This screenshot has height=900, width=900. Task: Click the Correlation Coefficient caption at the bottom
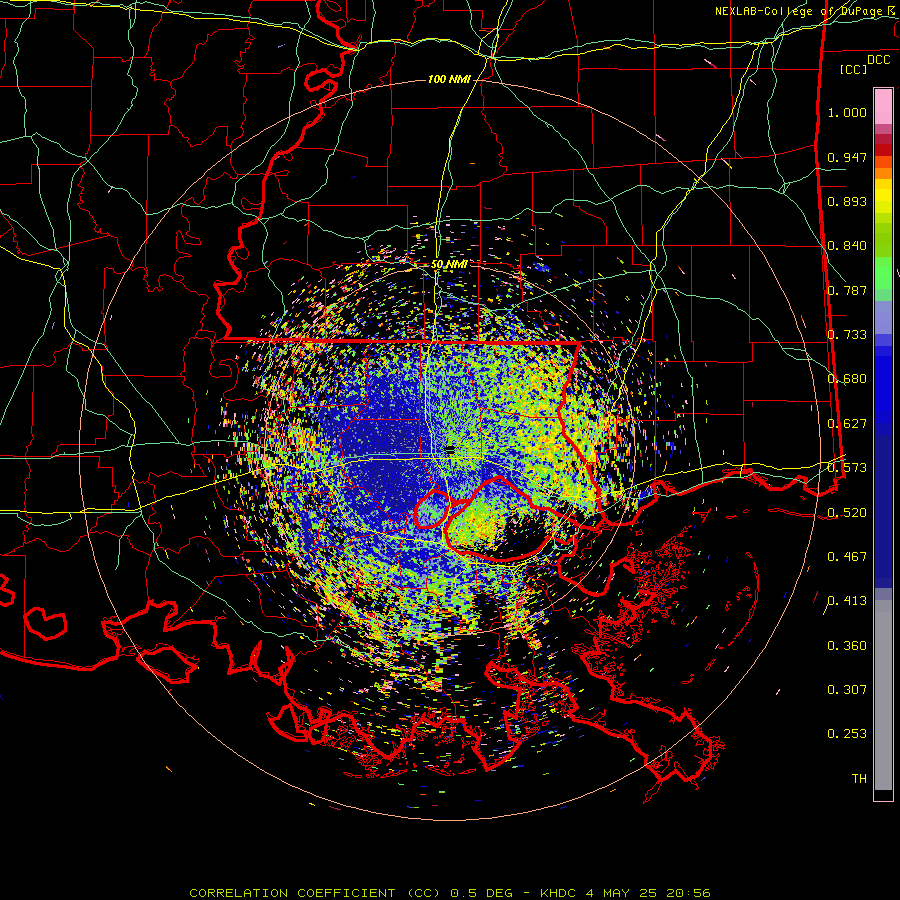(x=449, y=893)
